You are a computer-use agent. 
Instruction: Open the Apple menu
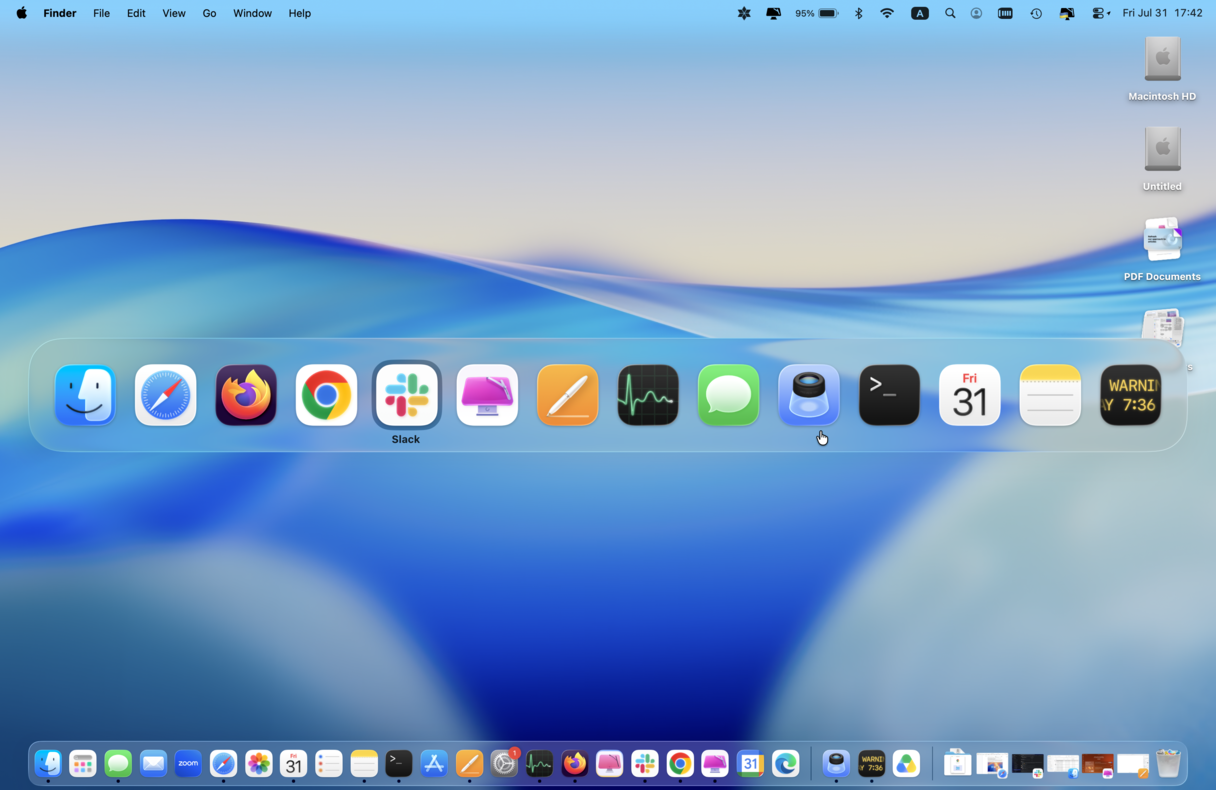(x=21, y=13)
